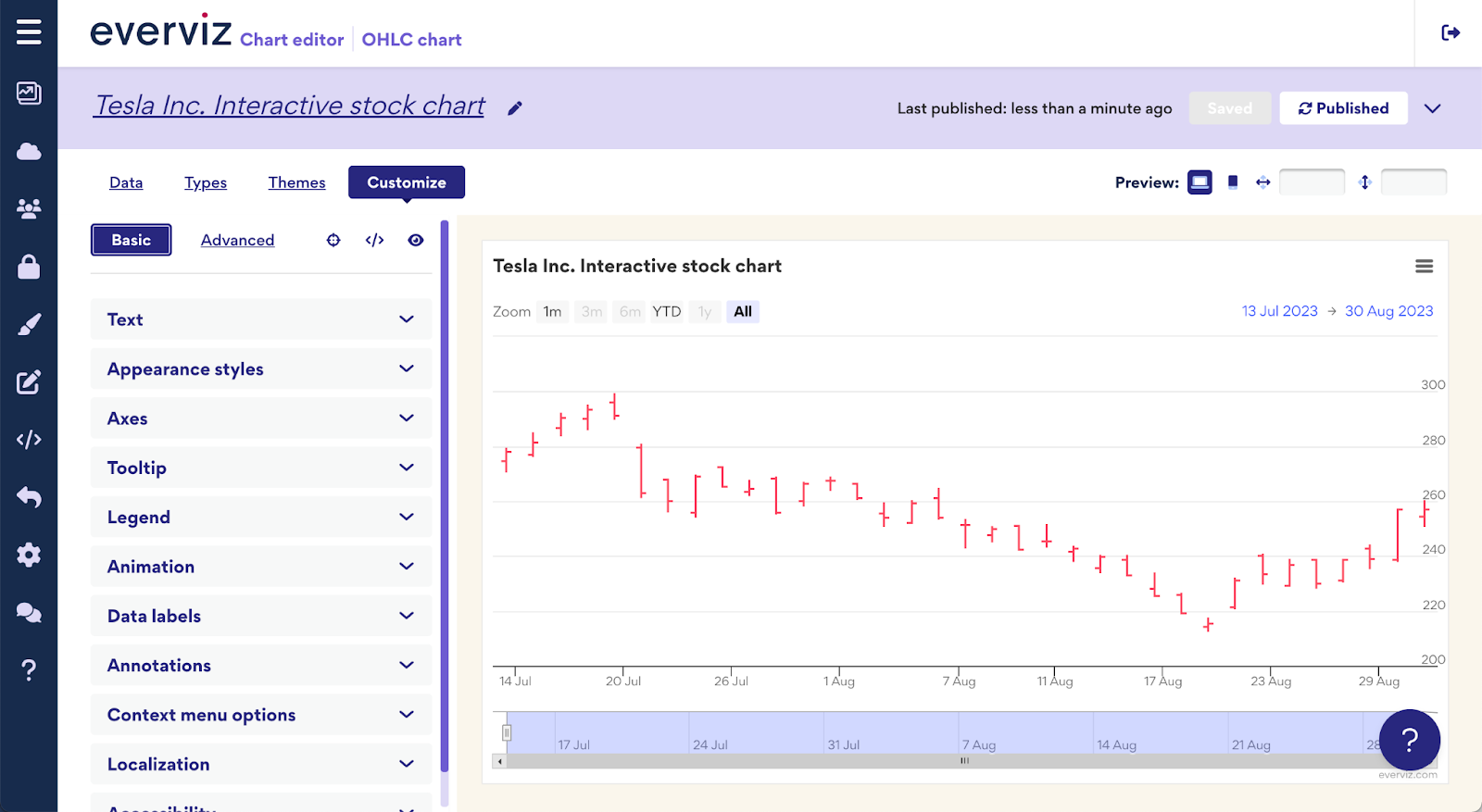Set zoom range to 3m
Viewport: 1482px width, 812px height.
pos(592,312)
